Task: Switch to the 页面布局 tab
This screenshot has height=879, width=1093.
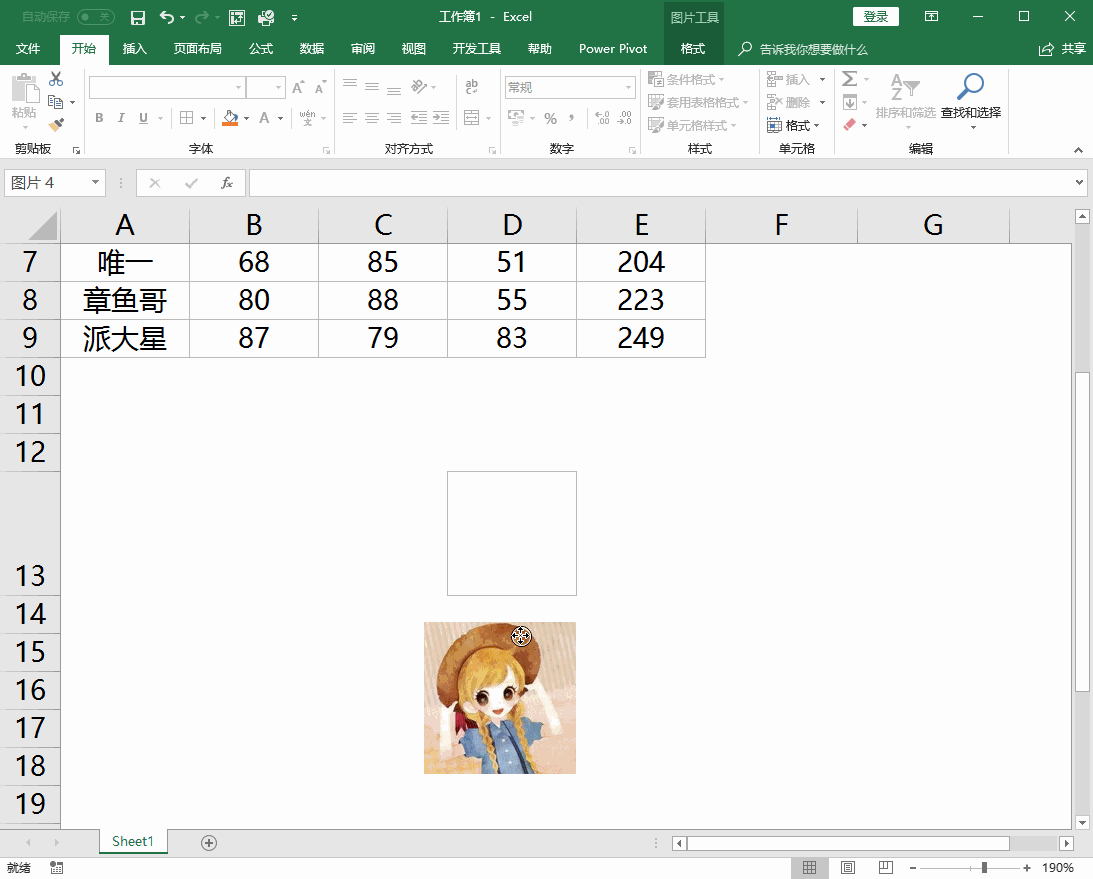Action: [197, 49]
